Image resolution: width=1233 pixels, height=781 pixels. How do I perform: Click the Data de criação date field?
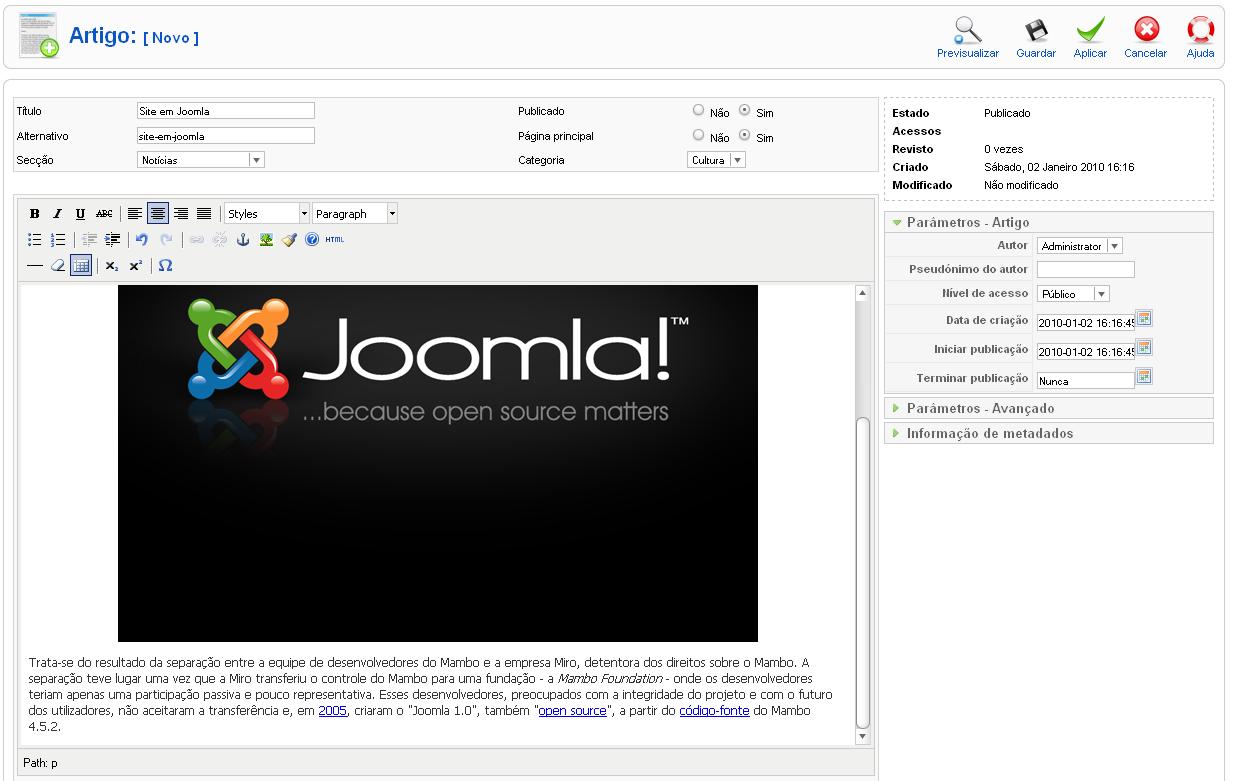1086,322
